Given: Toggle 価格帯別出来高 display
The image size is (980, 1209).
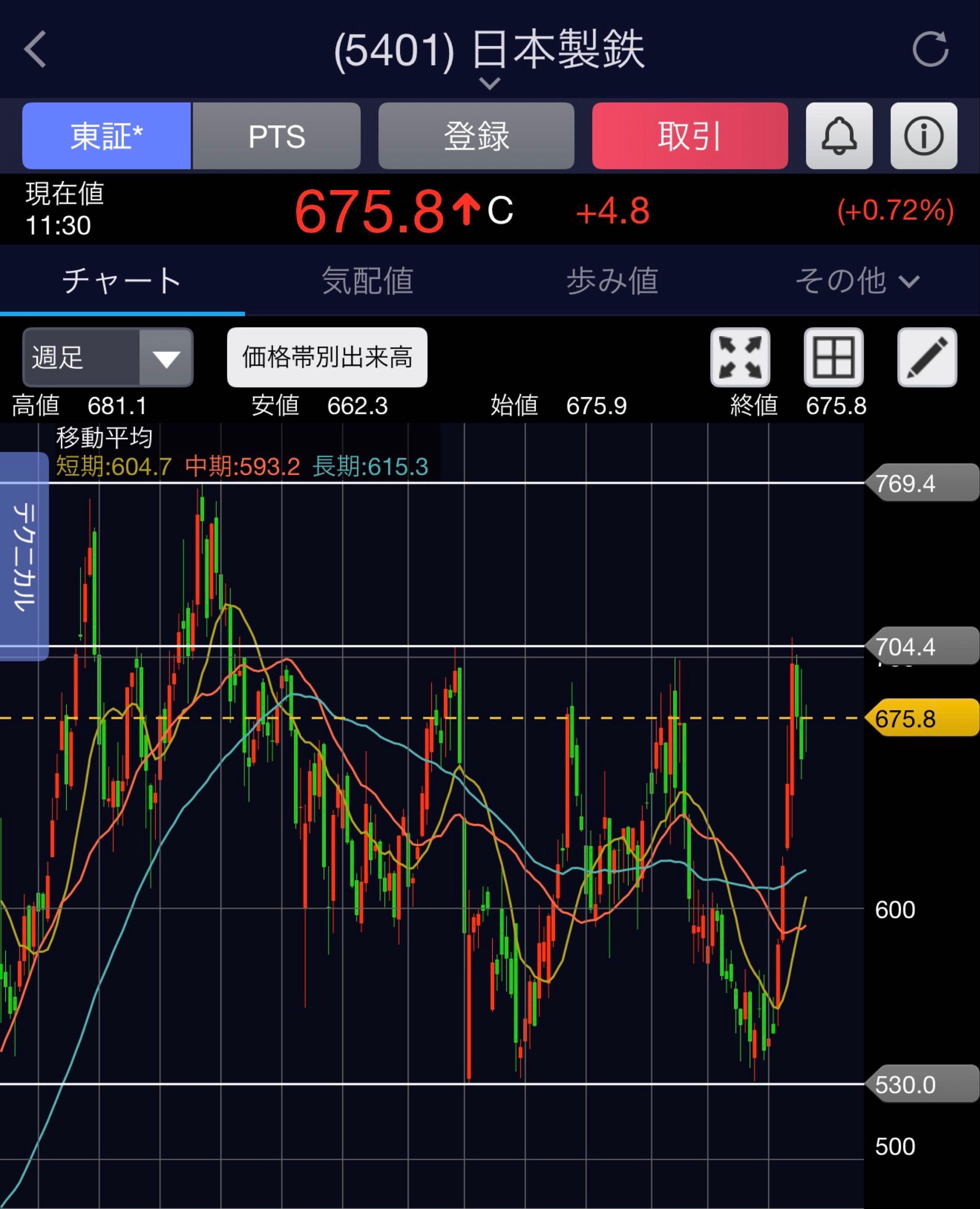Looking at the screenshot, I should tap(327, 357).
